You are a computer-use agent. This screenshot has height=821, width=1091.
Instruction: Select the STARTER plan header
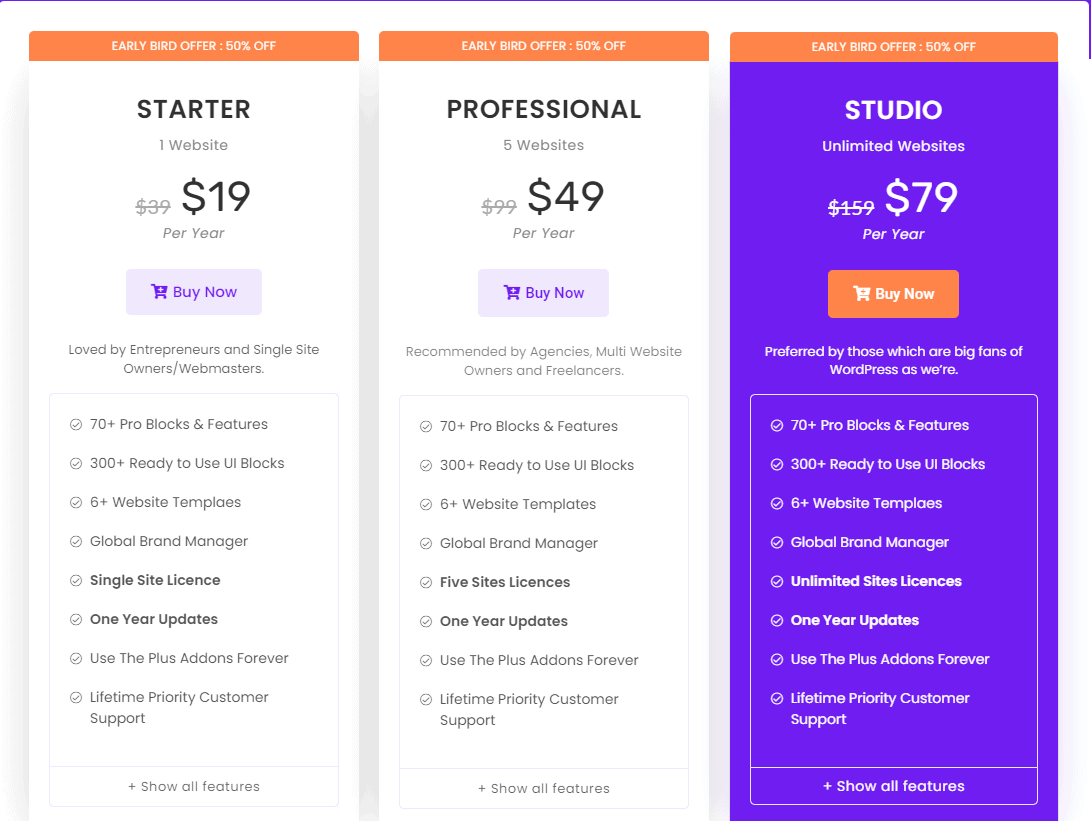point(193,109)
